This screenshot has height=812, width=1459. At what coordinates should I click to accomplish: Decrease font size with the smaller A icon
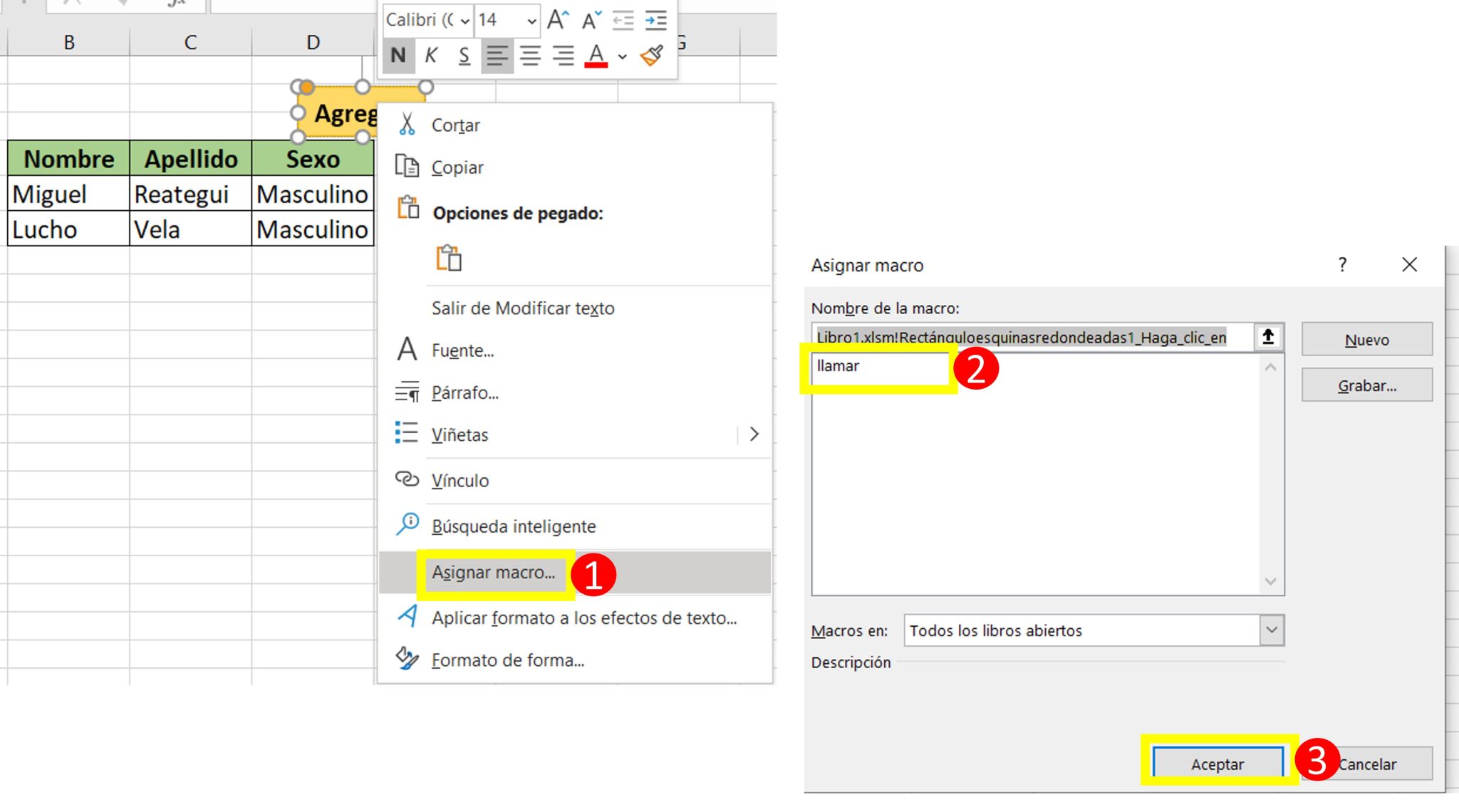[x=591, y=21]
